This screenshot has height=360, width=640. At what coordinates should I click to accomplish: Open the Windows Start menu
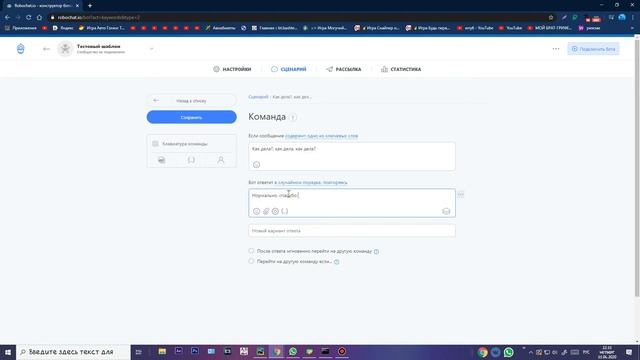[x=8, y=352]
